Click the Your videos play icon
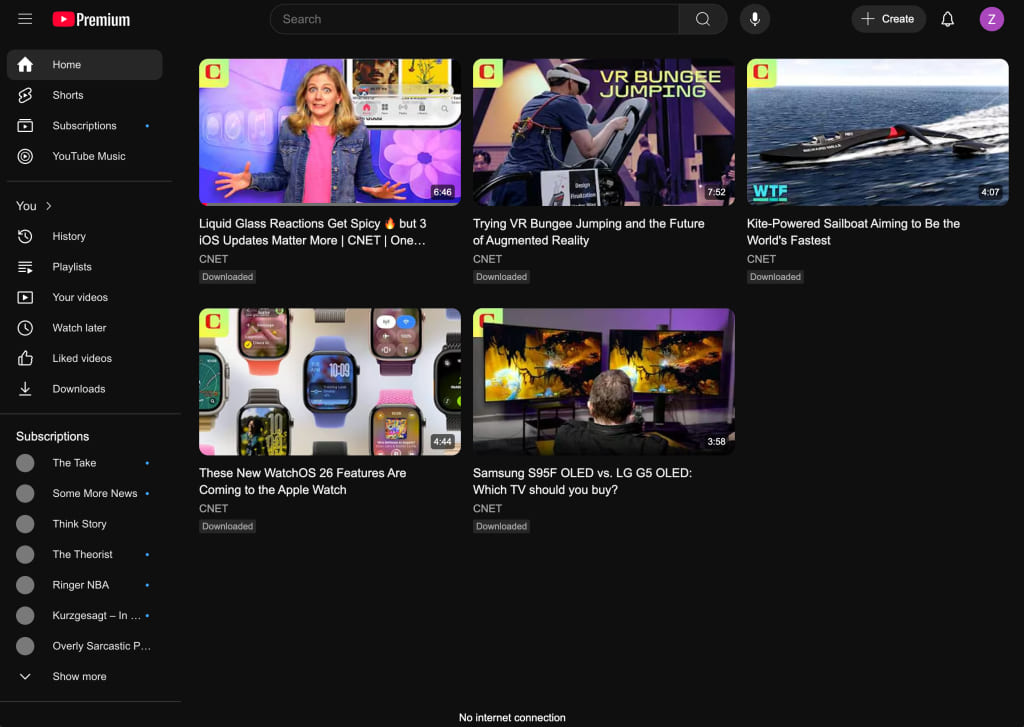The image size is (1024, 727). (25, 297)
